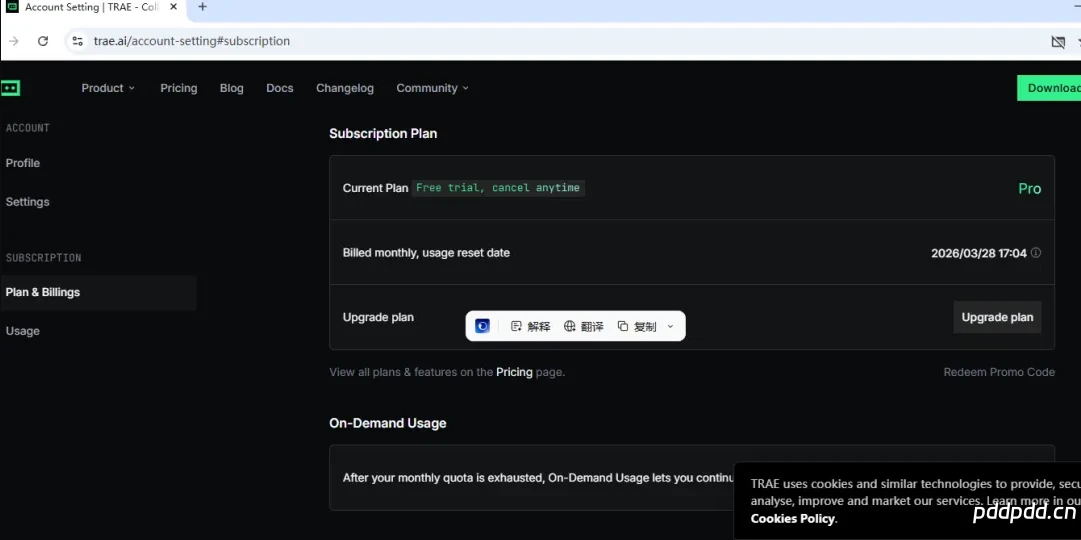Open a new browser tab

[202, 7]
